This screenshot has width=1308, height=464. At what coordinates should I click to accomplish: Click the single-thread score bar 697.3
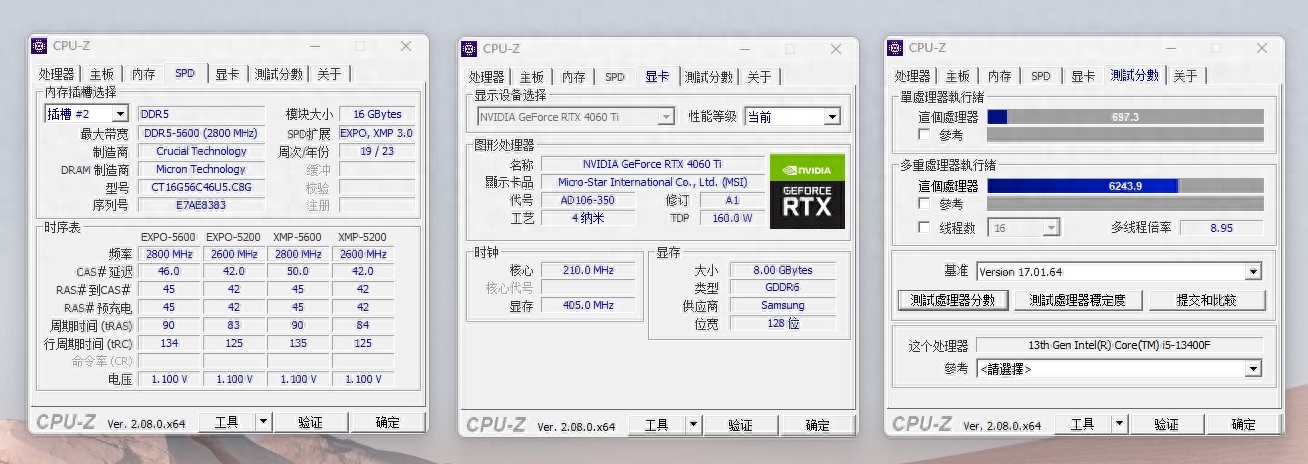1125,117
